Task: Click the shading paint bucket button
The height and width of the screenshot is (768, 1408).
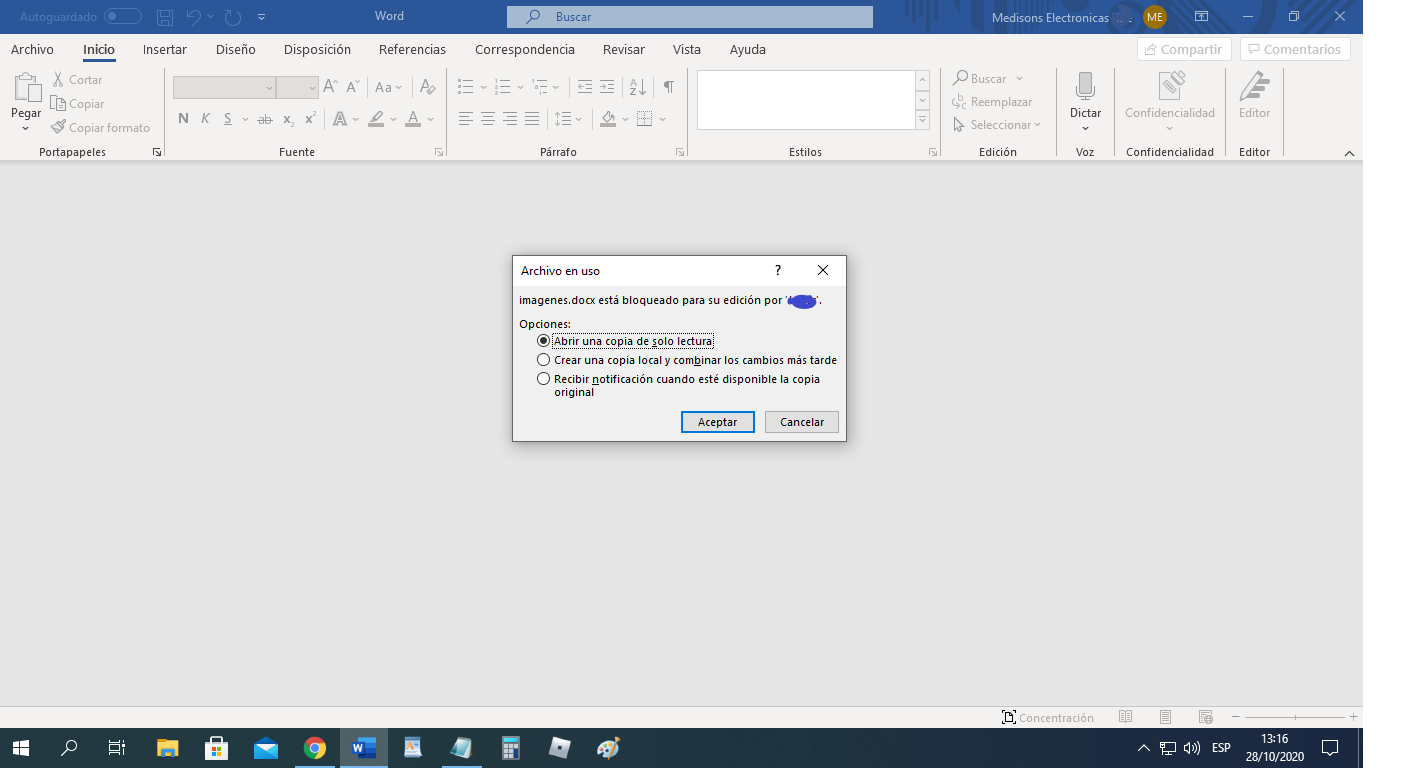Action: coord(608,119)
